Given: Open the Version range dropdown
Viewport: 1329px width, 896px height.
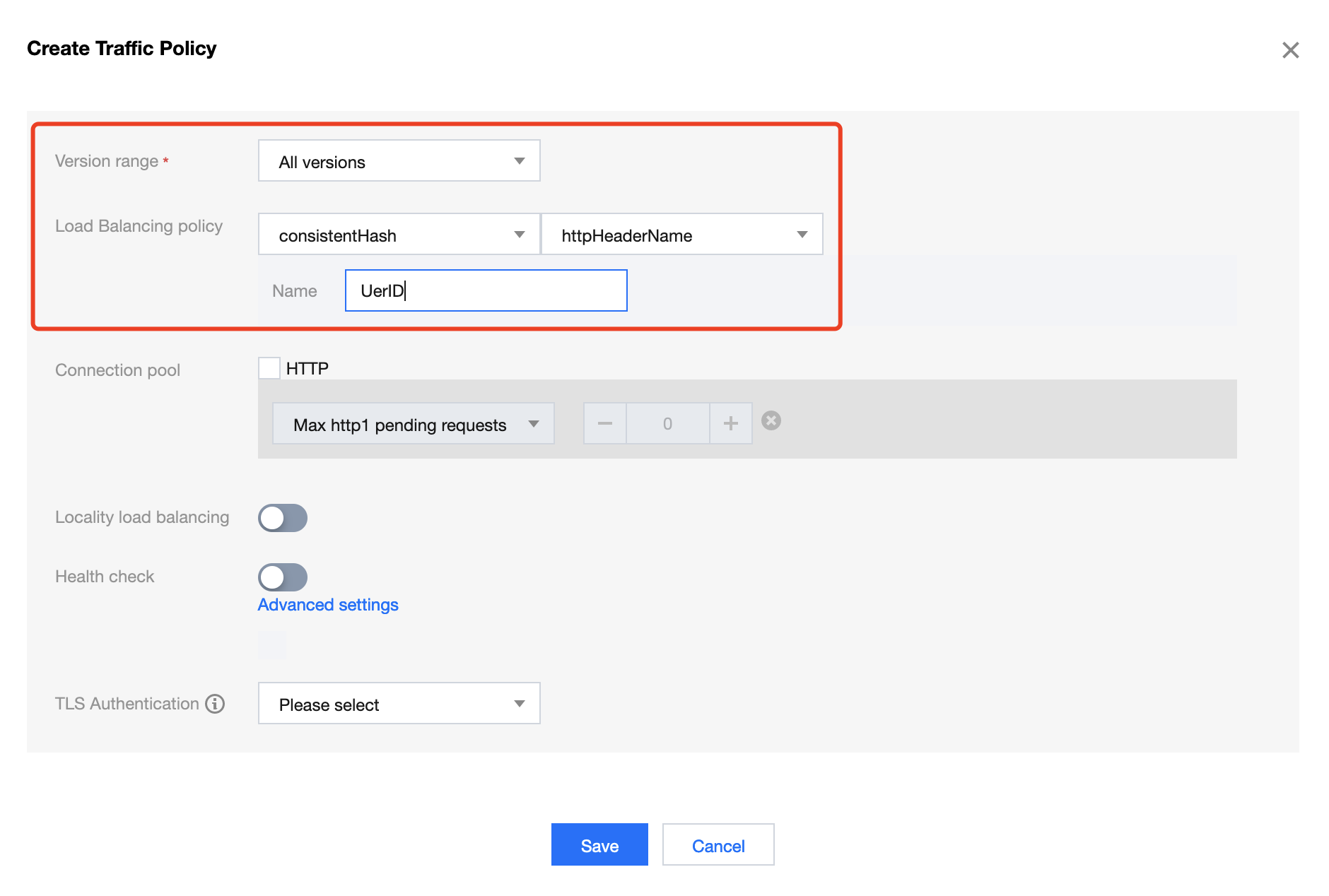Looking at the screenshot, I should click(x=399, y=161).
